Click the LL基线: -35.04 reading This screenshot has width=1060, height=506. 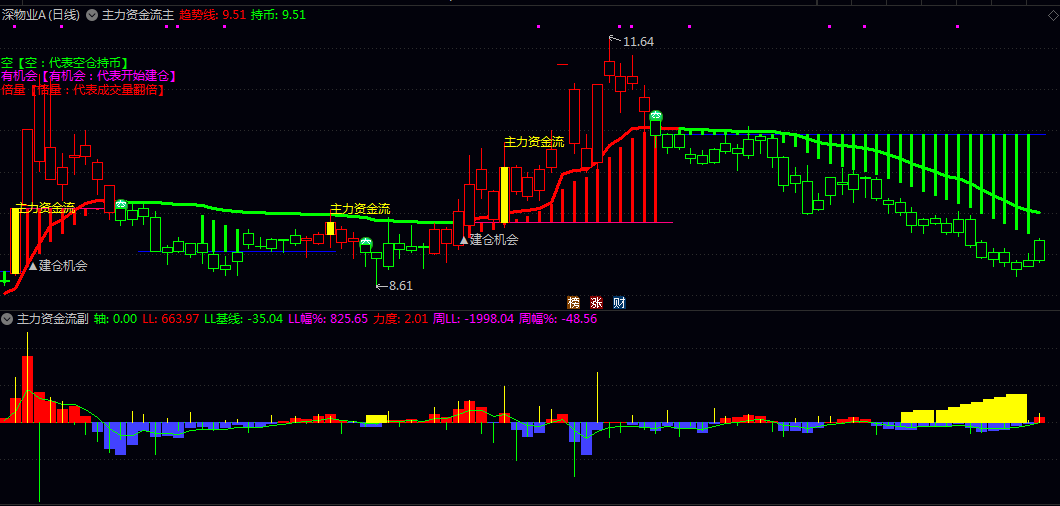click(243, 319)
